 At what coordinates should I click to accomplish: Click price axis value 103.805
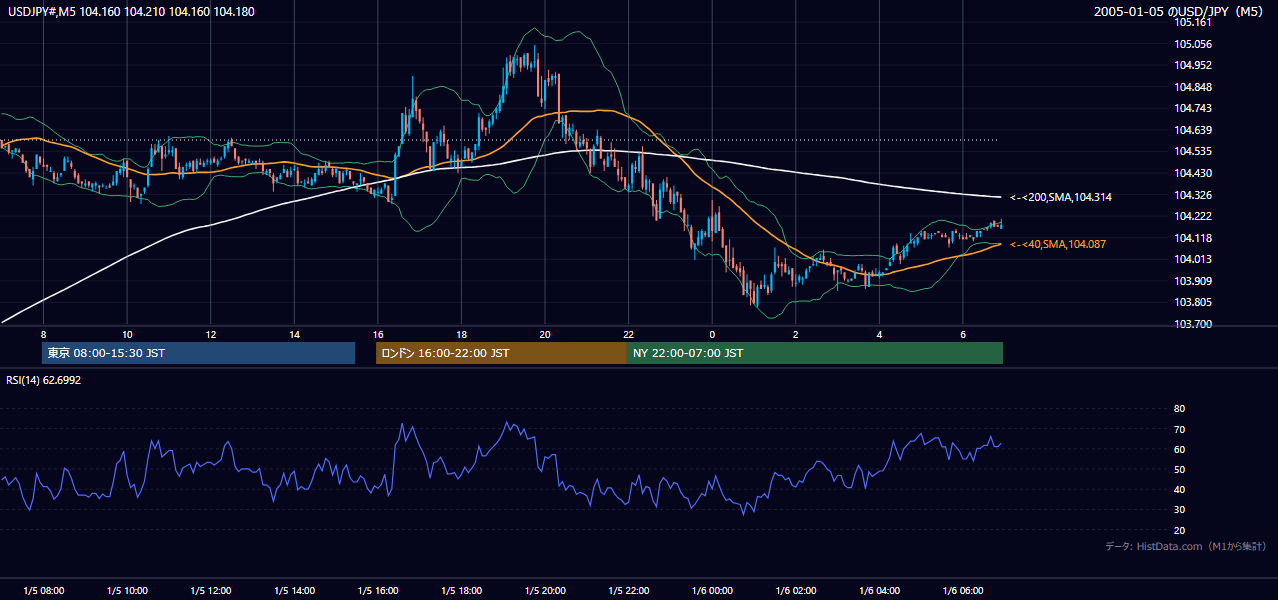pyautogui.click(x=1193, y=302)
